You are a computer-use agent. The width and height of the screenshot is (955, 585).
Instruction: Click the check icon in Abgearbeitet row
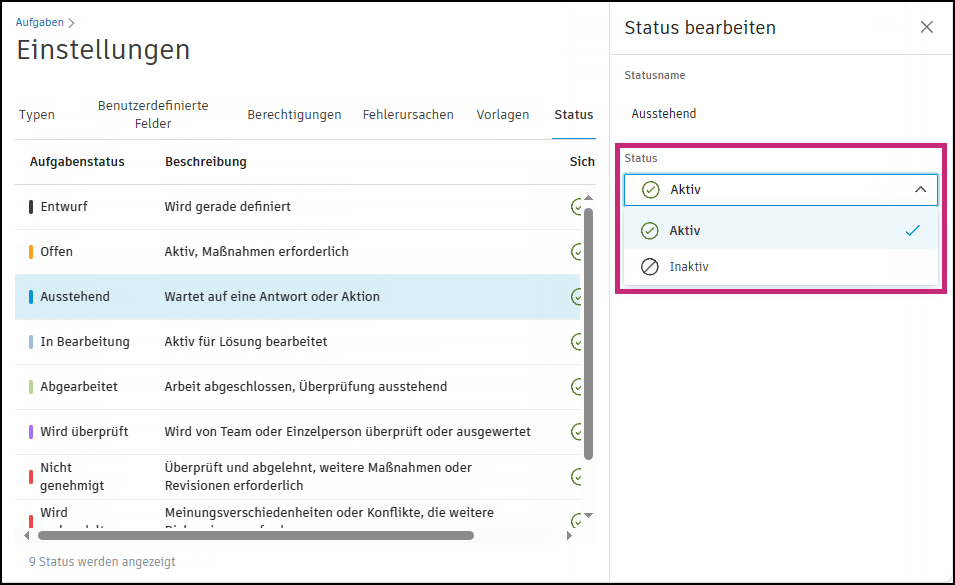tap(577, 387)
